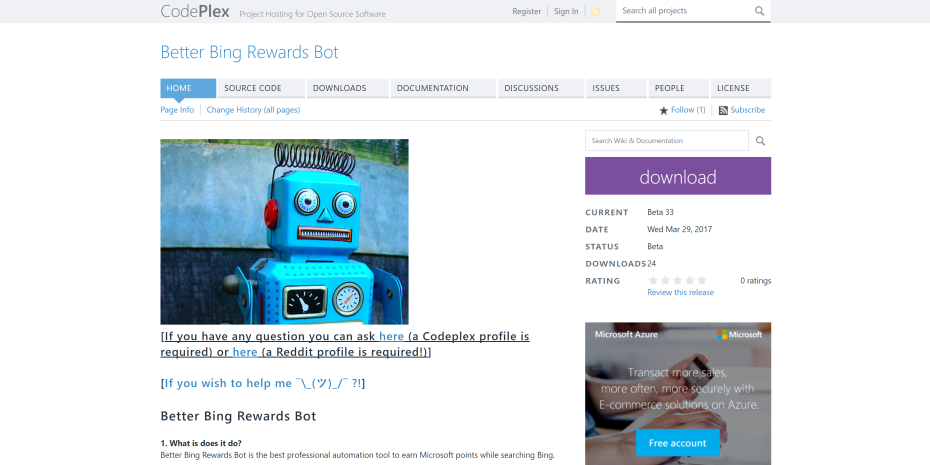Focus the Search Wiki & Documentation field
The height and width of the screenshot is (465, 930).
[x=666, y=141]
